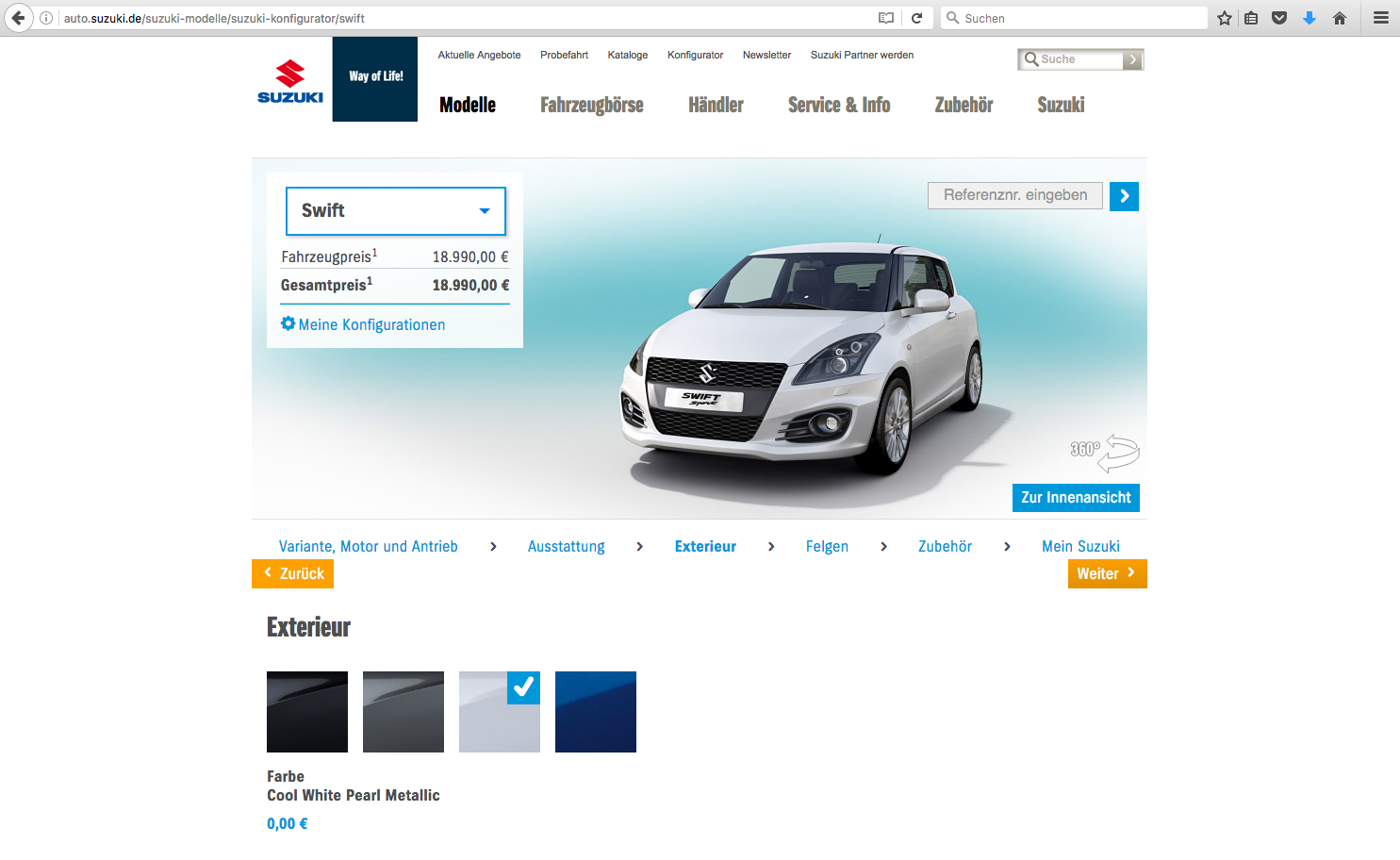Go to the Ausstattung step

pos(567,547)
